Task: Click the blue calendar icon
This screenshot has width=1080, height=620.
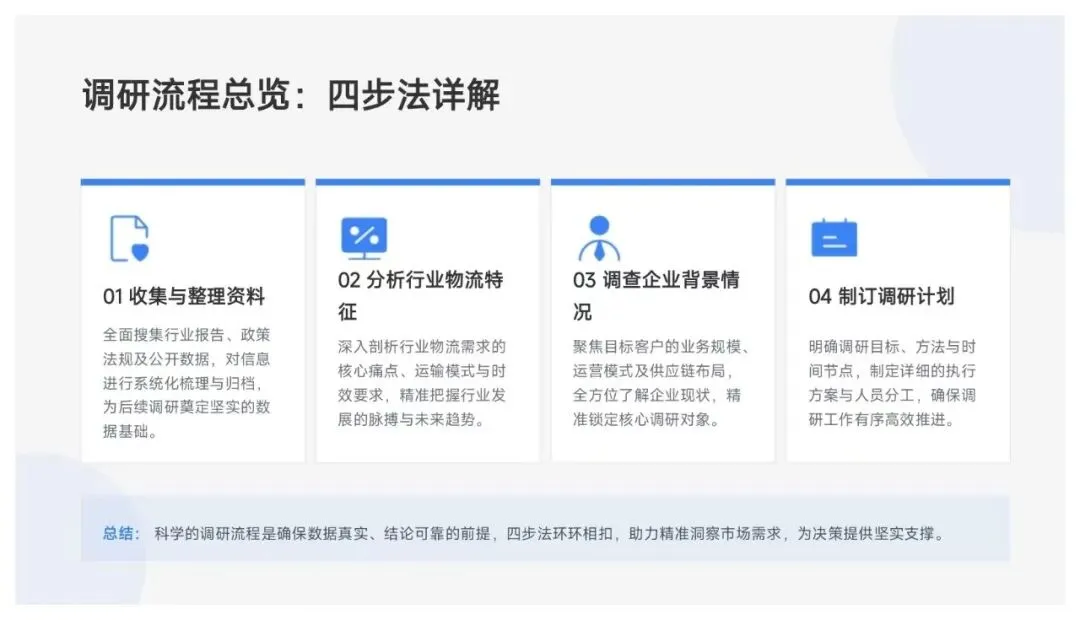Action: [834, 238]
